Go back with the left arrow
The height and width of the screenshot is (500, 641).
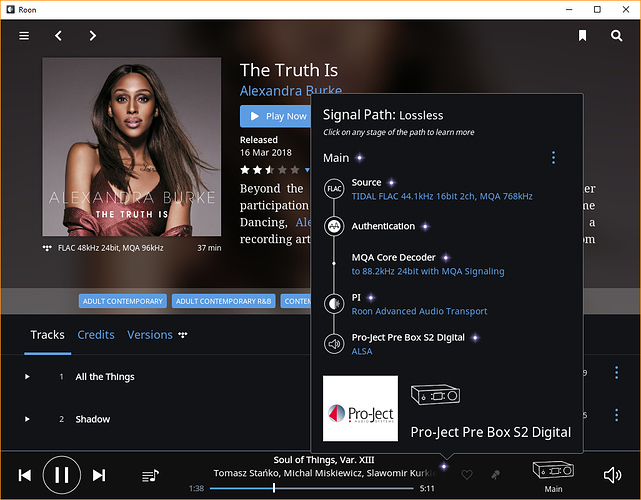point(58,36)
